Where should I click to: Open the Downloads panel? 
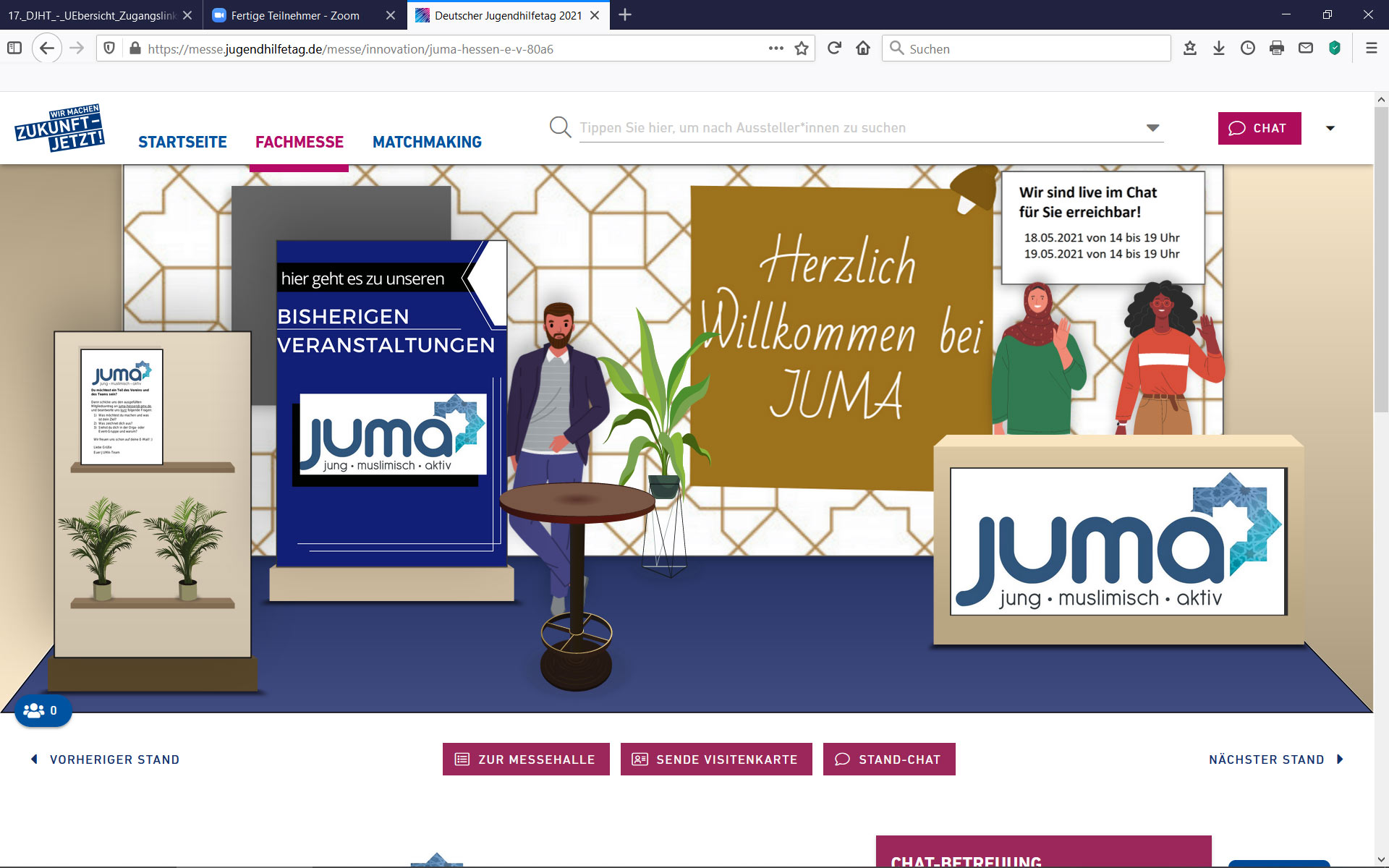point(1220,48)
